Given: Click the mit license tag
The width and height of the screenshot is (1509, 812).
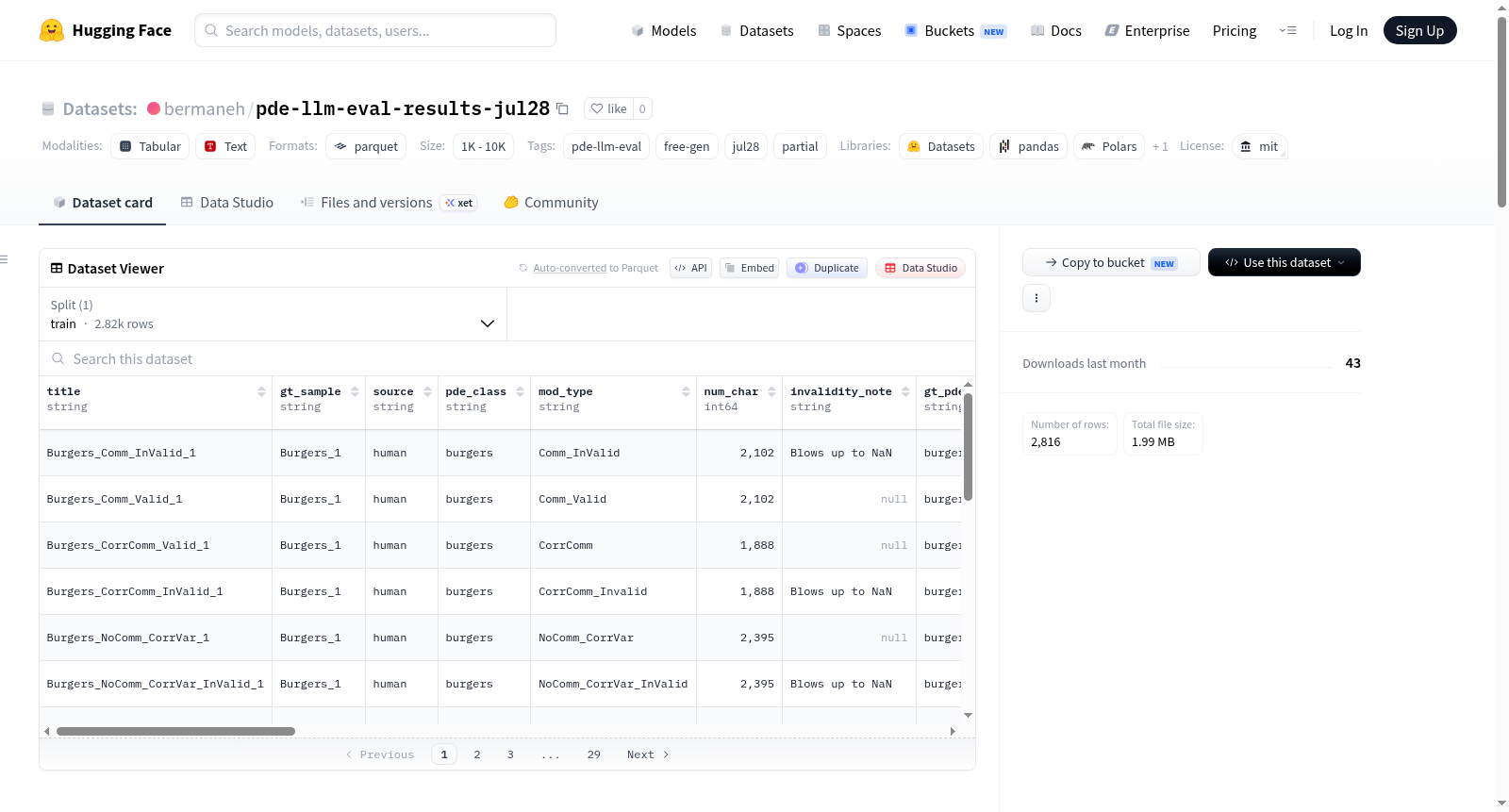Looking at the screenshot, I should [1259, 146].
